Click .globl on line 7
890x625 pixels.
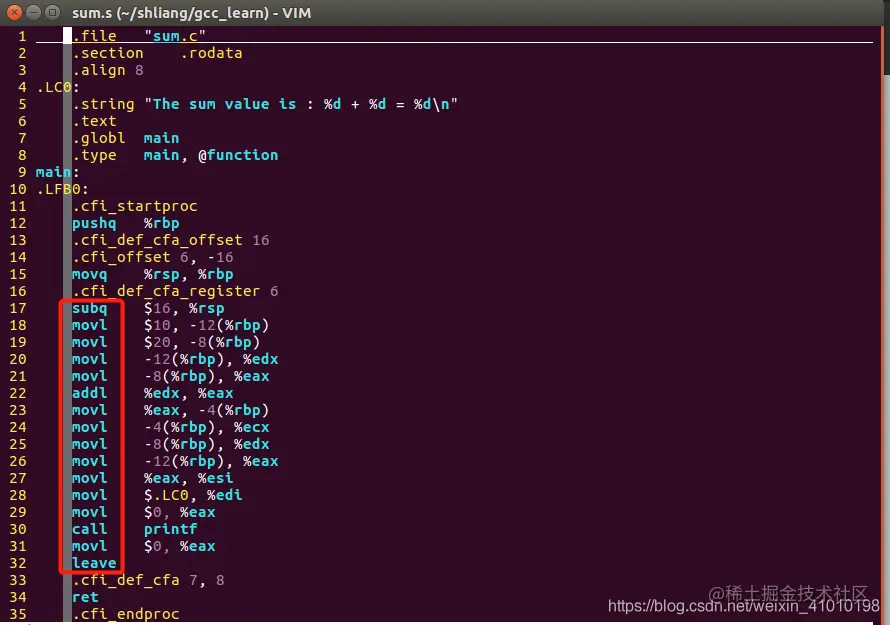99,138
